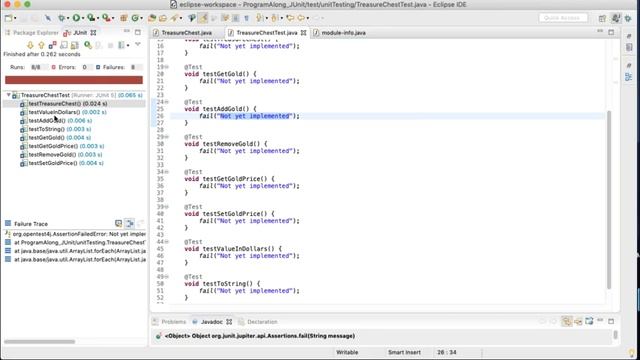640x360 pixels.
Task: Collapse testAddGold method at line 24
Action: coord(167,102)
